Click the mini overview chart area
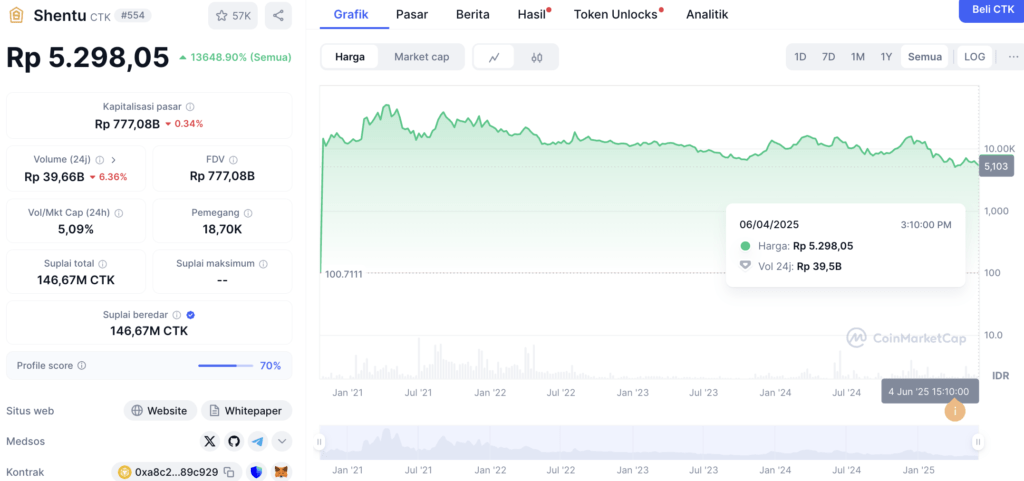Viewport: 1024px width, 481px height. click(648, 442)
